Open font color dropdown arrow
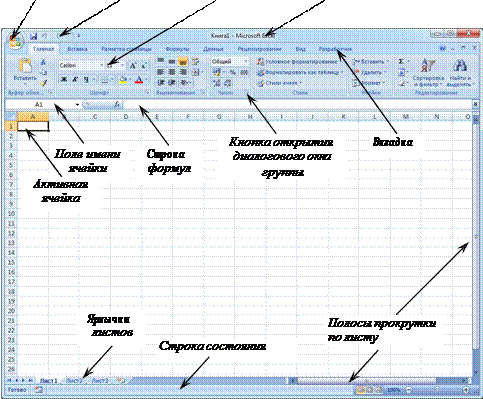 146,79
